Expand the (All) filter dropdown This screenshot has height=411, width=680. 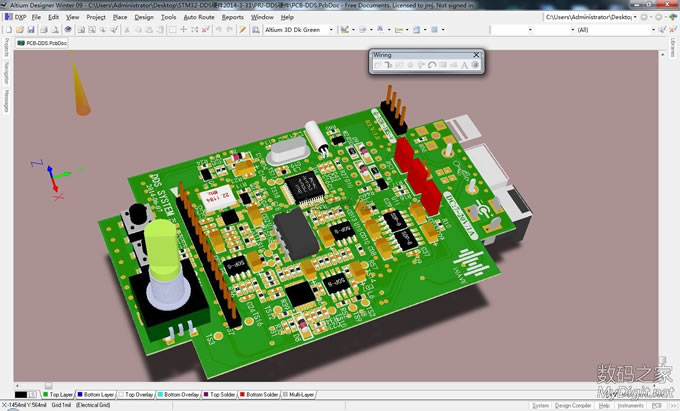click(x=654, y=30)
